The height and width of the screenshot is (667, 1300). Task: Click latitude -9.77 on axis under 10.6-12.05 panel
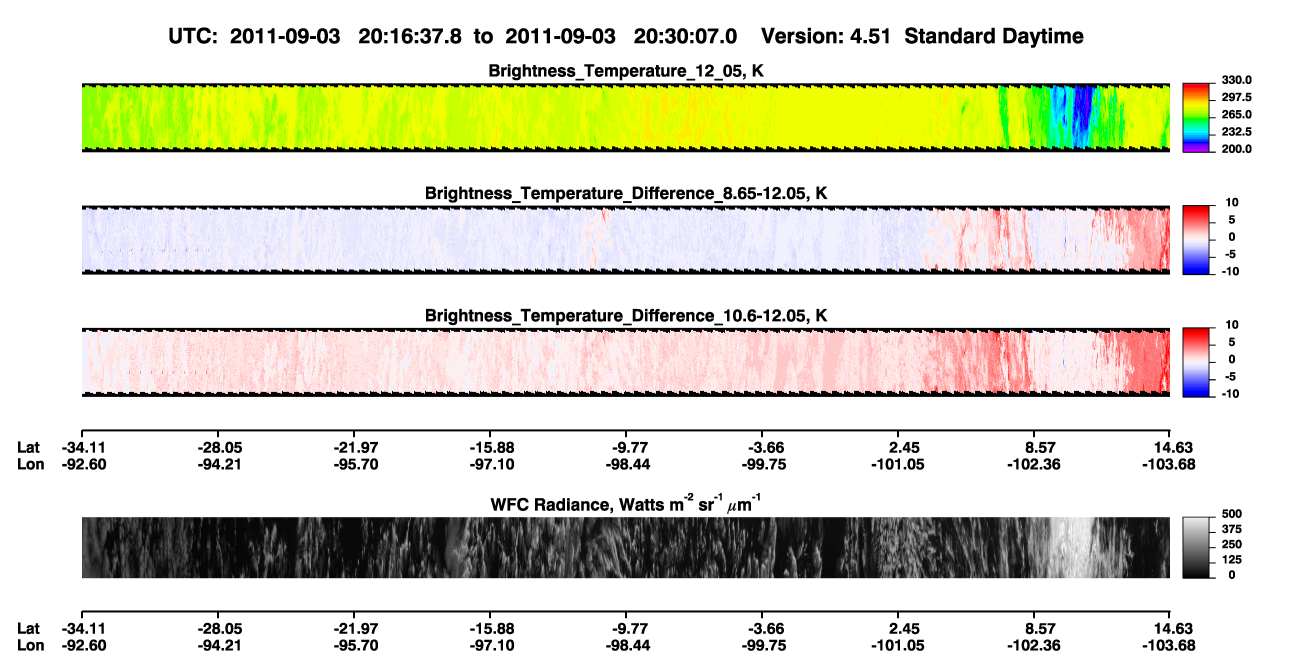point(626,447)
